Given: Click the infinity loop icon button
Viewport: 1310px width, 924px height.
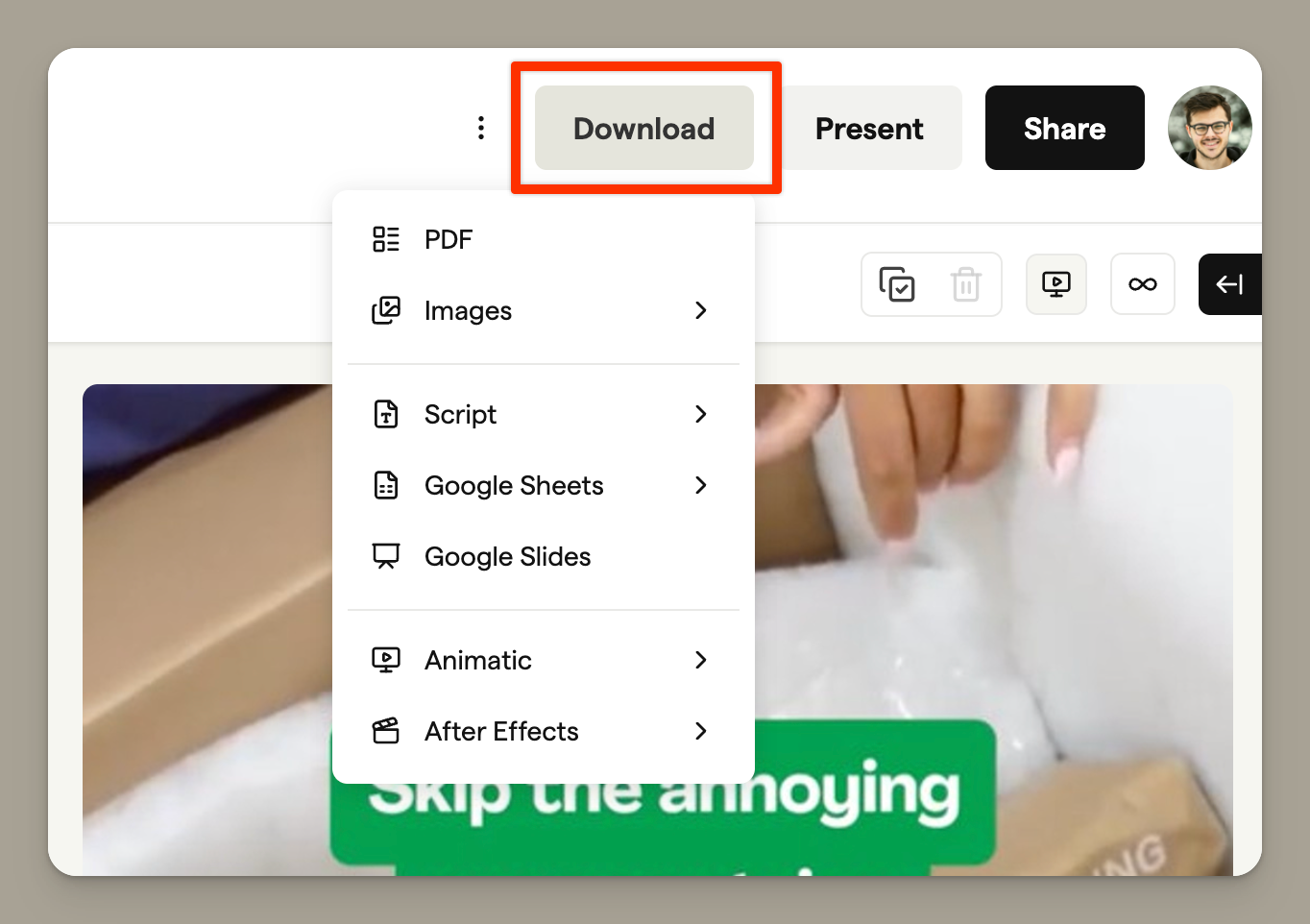Looking at the screenshot, I should (1142, 284).
